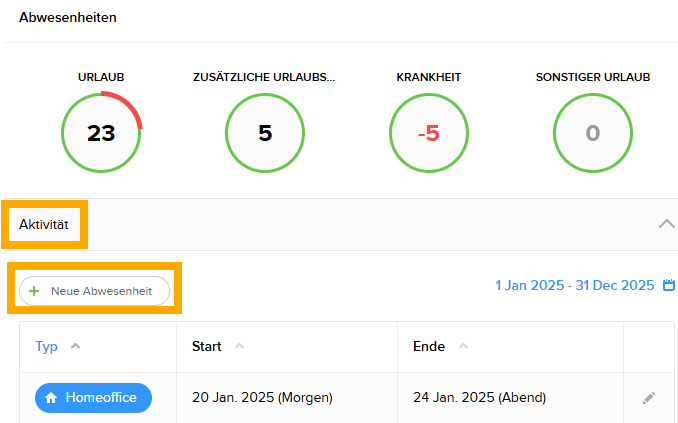The image size is (678, 423).
Task: Click the house icon in the Homeoffice badge
Action: pyautogui.click(x=51, y=398)
